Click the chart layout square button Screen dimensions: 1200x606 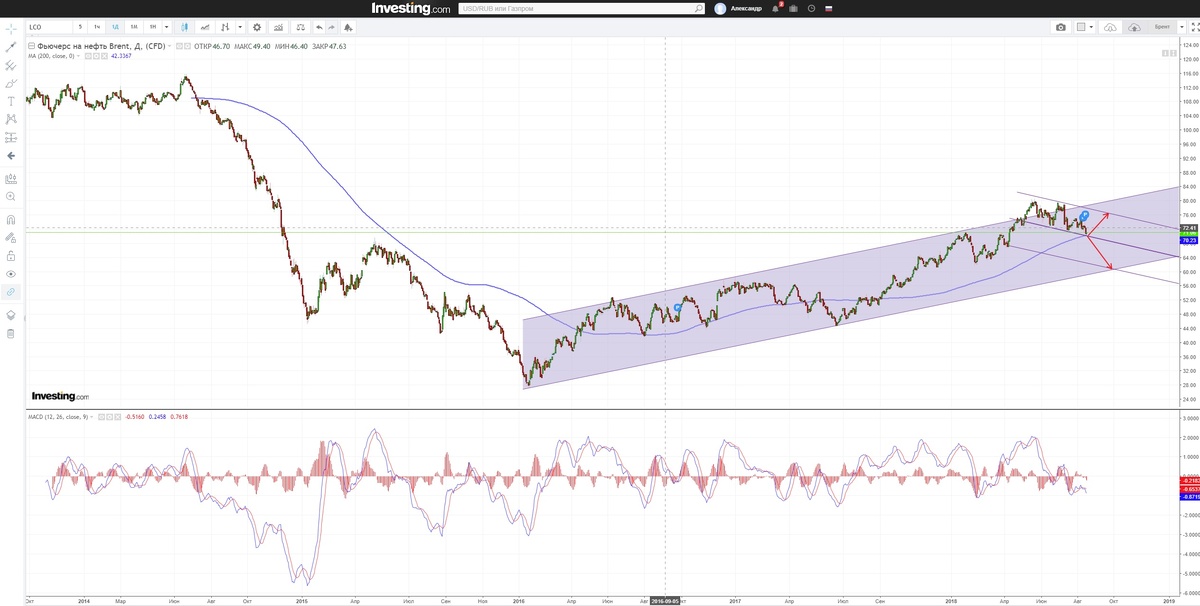(1081, 27)
